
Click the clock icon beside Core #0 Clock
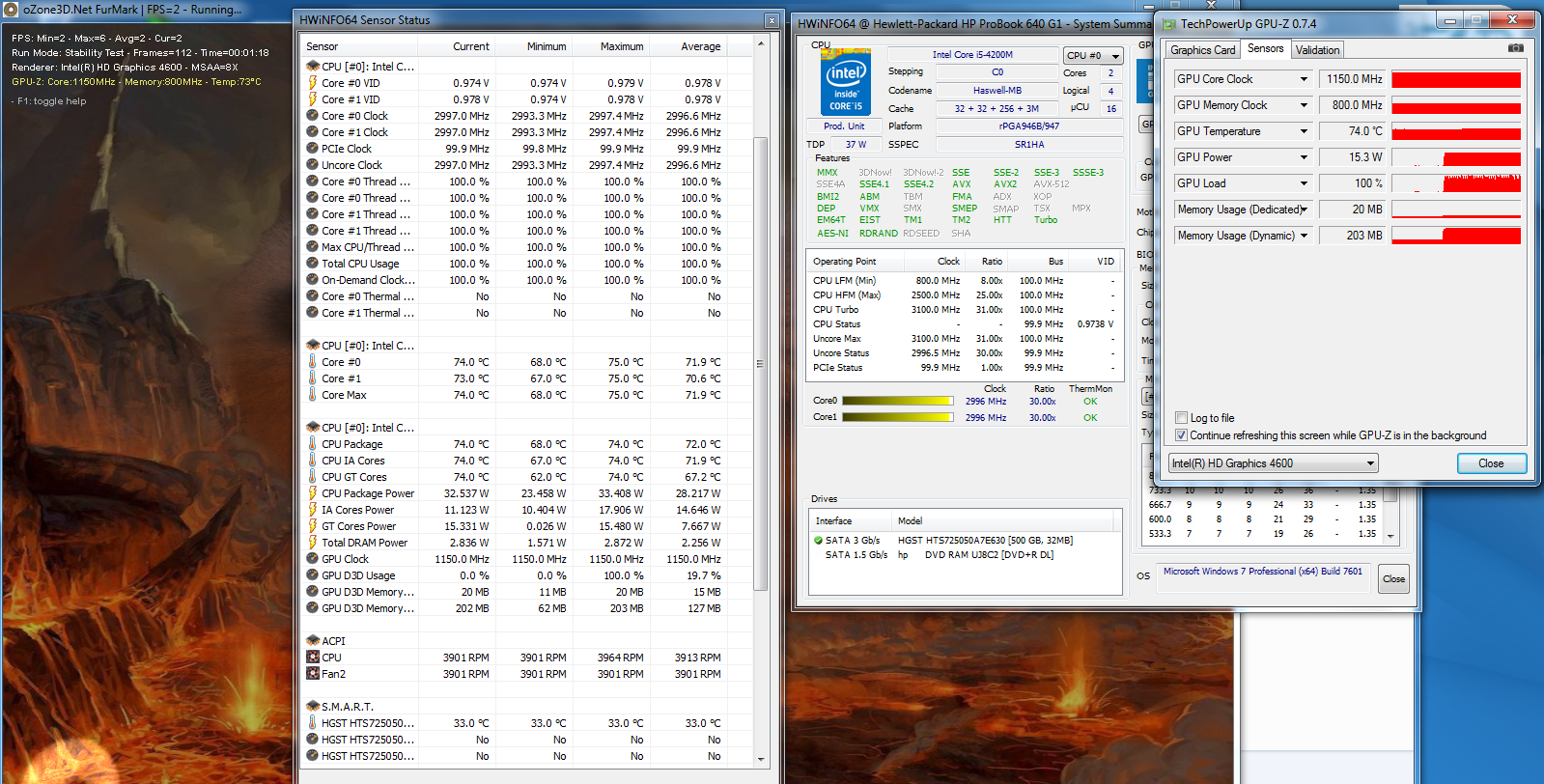(x=313, y=116)
